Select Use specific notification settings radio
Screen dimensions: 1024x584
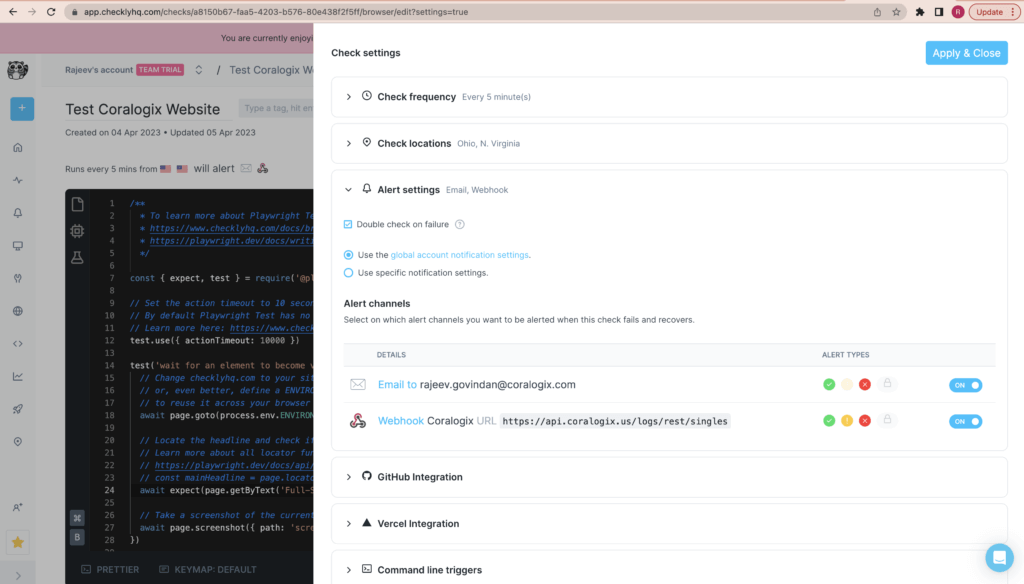(348, 272)
